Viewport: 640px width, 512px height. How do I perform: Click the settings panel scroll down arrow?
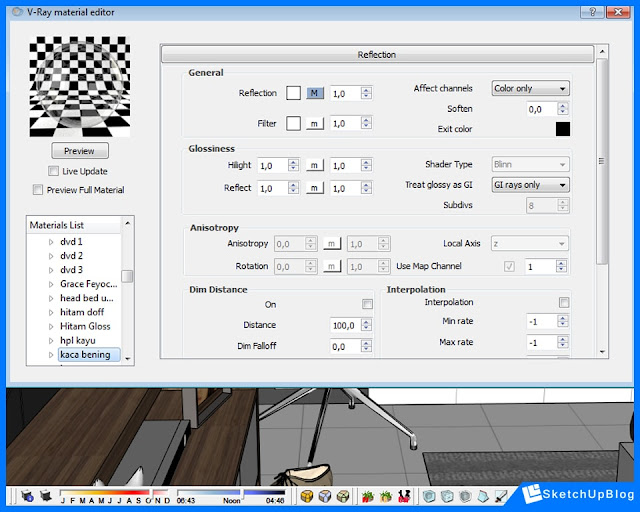602,351
